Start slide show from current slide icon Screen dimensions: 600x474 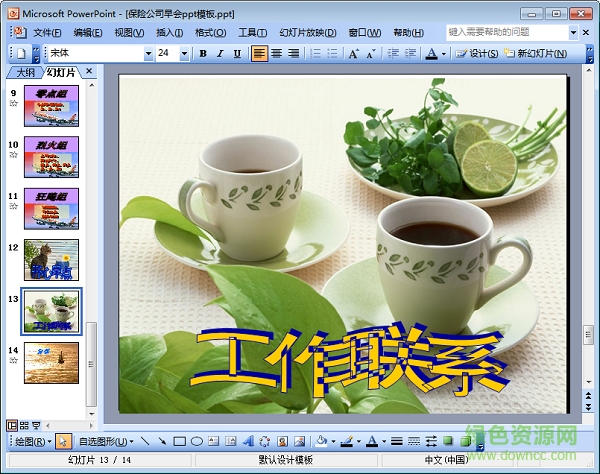(x=37, y=425)
